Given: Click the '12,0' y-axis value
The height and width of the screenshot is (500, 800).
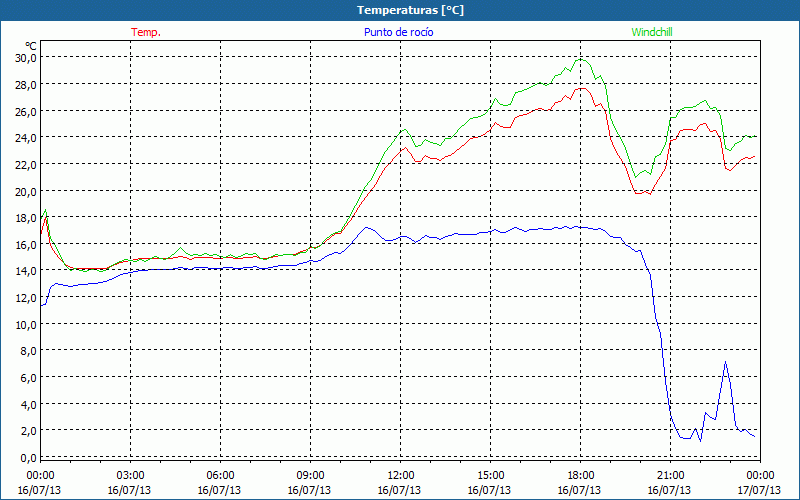Looking at the screenshot, I should [x=26, y=298].
